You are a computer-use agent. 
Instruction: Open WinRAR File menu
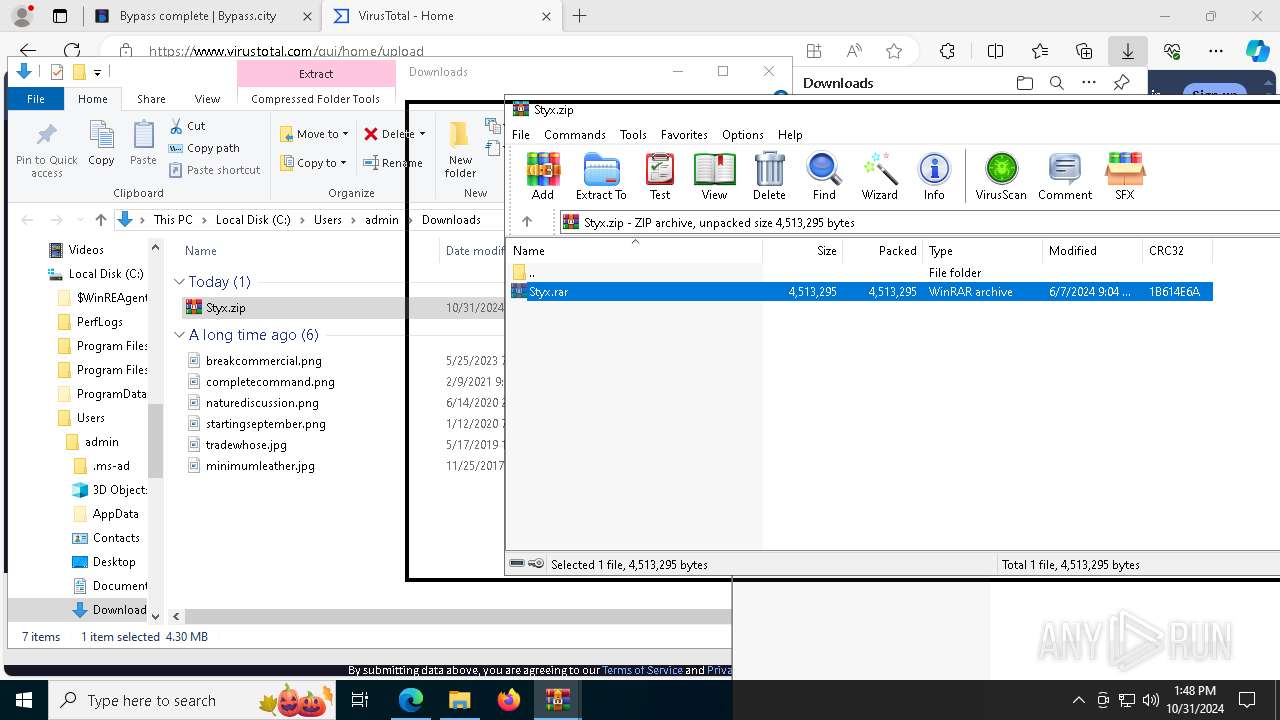521,134
